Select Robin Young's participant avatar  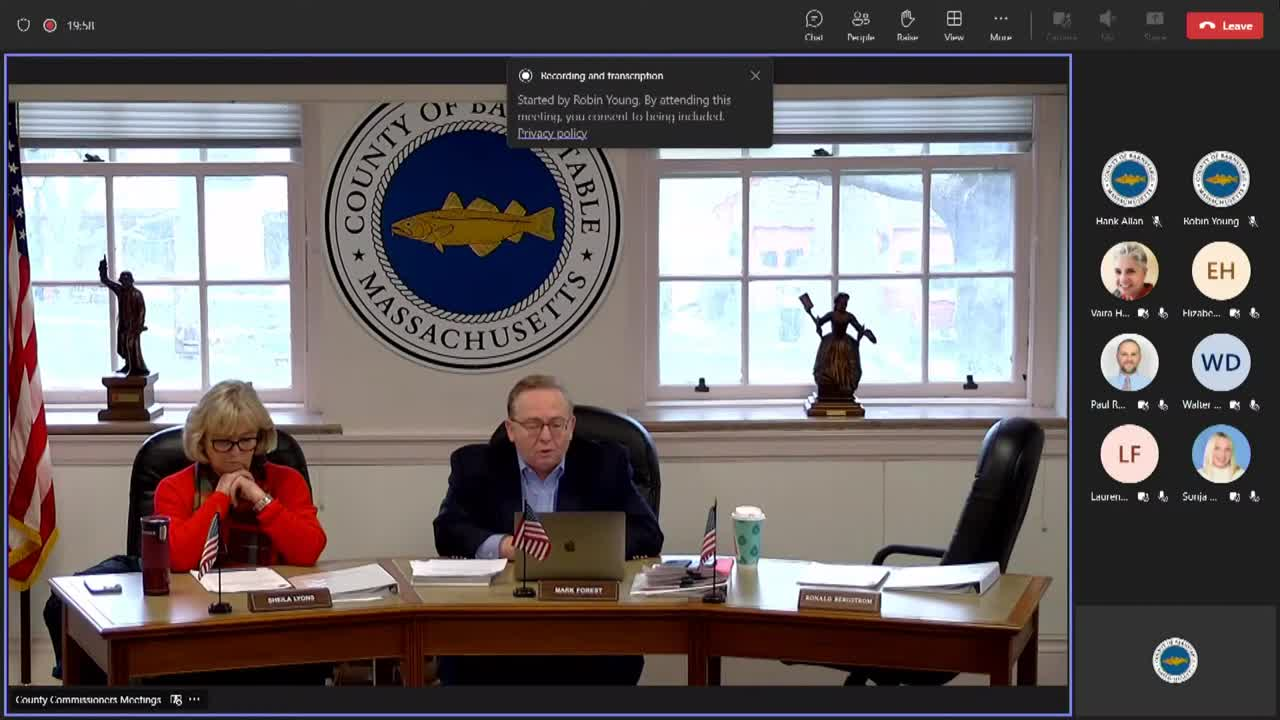1221,179
